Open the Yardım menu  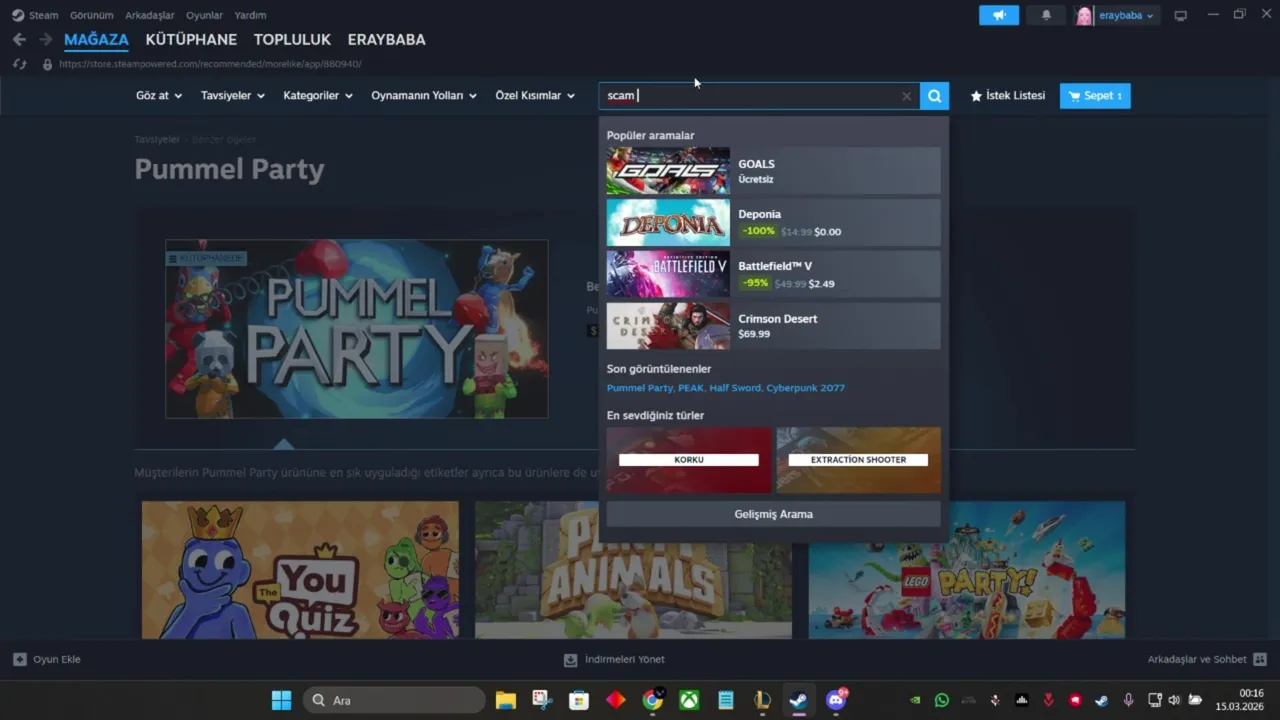point(250,15)
